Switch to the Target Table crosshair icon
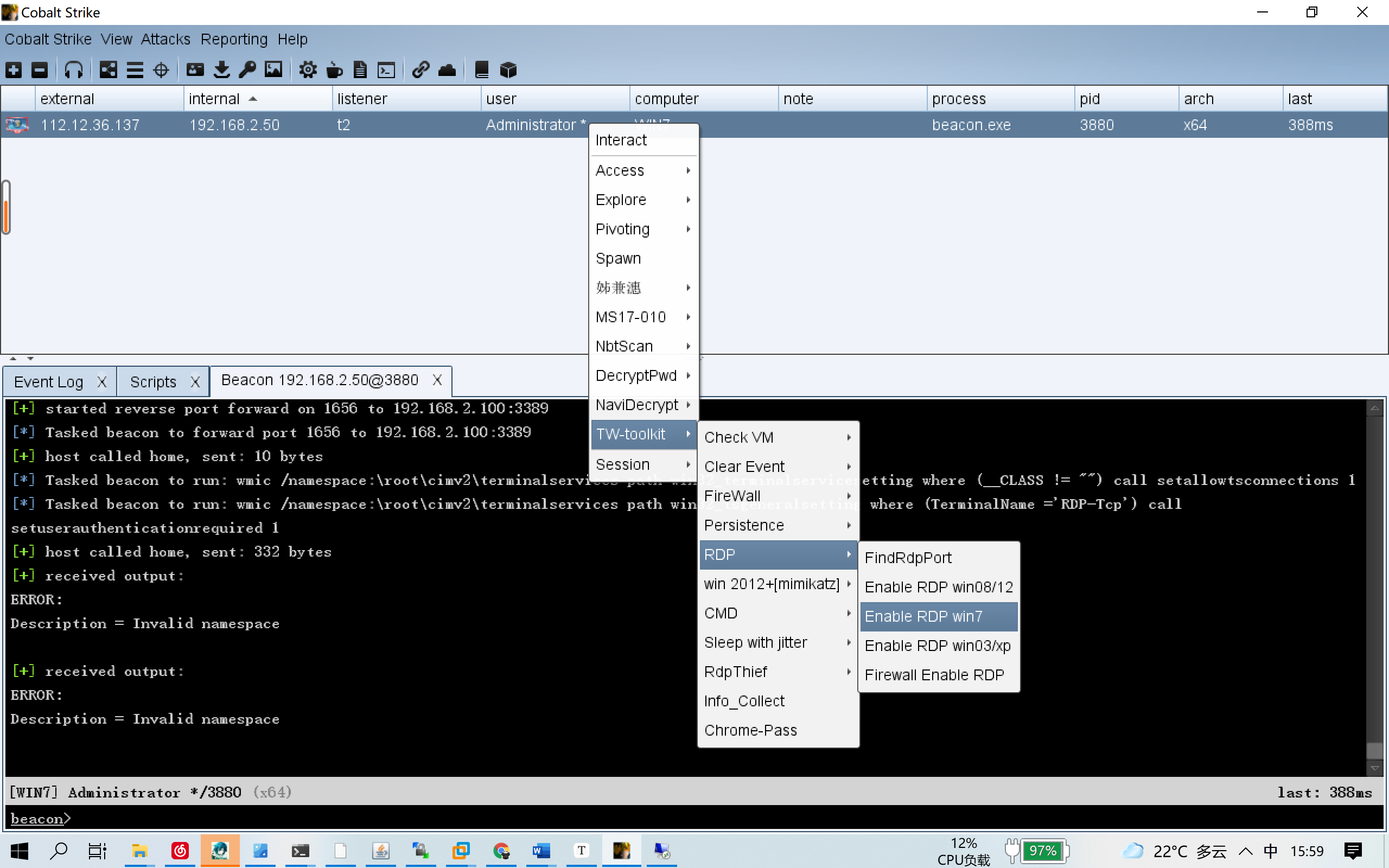 coord(161,70)
